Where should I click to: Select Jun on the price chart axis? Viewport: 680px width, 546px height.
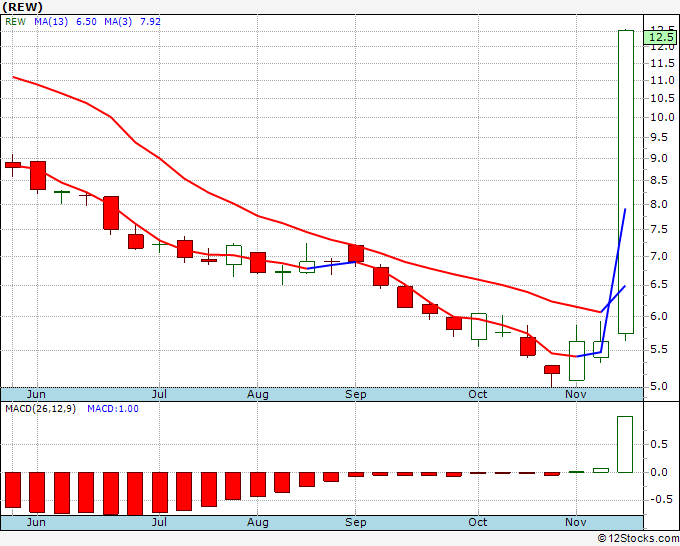38,394
